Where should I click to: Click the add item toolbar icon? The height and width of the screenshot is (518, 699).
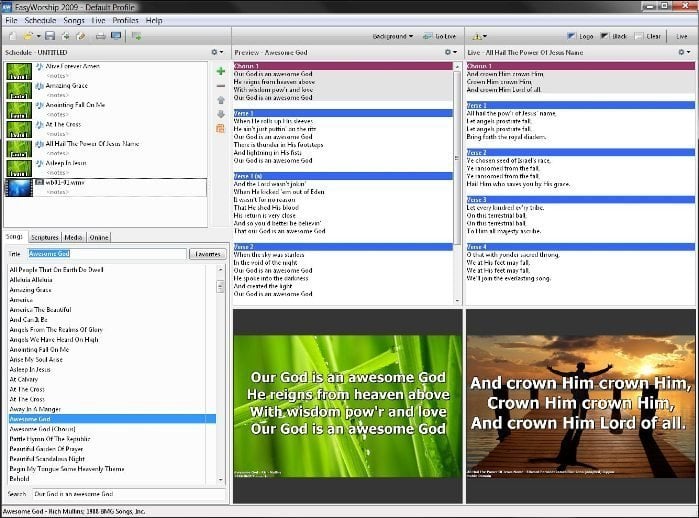click(66, 36)
